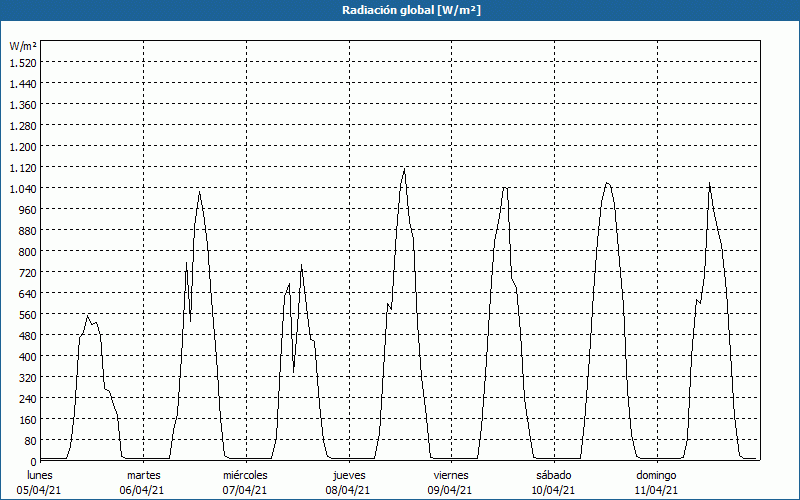This screenshot has height=500, width=800.
Task: Click the 560 y-axis value
Action: 28,315
